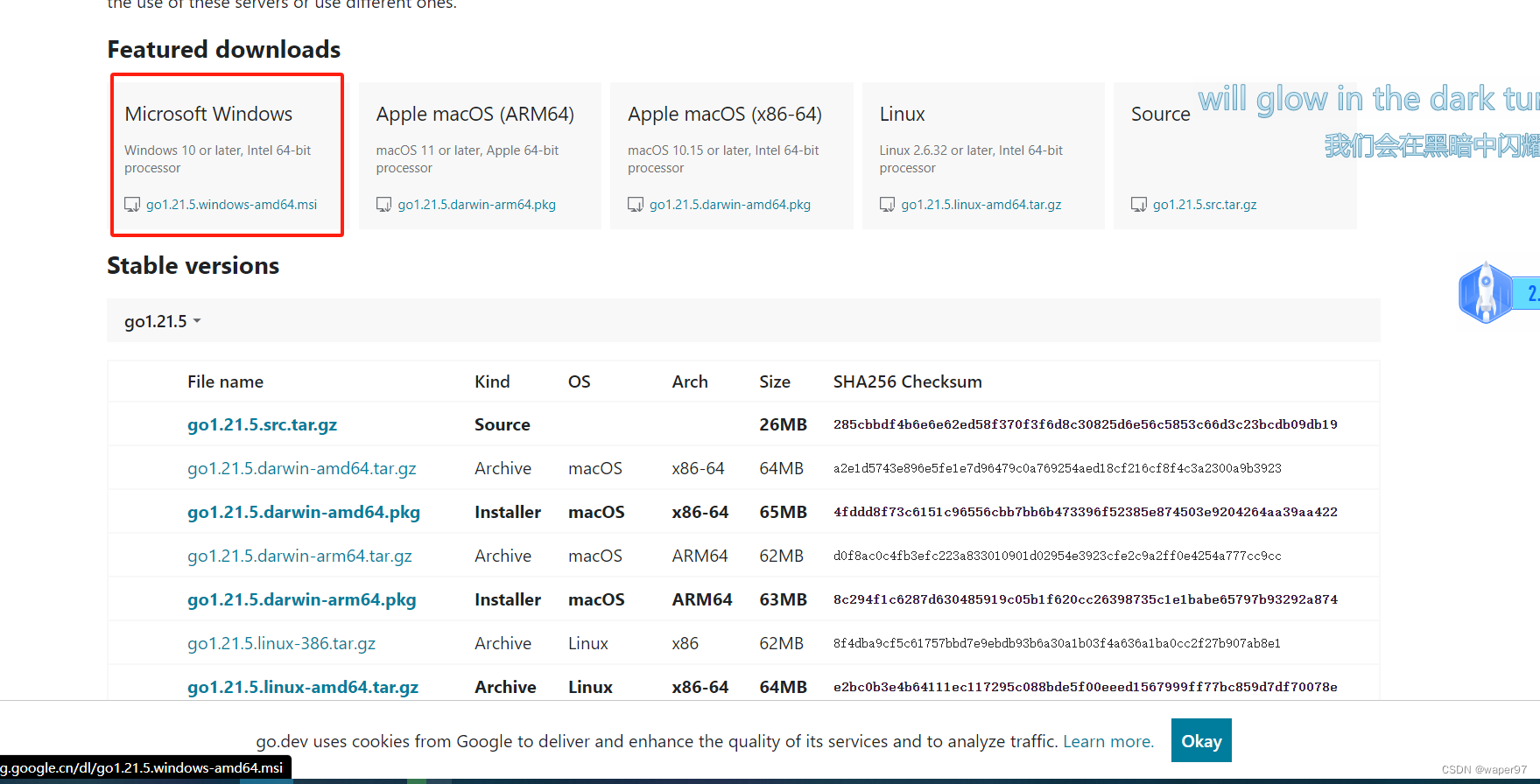
Task: Select checksum starting with e2bc0b3e4b64111e
Action: 1086,687
